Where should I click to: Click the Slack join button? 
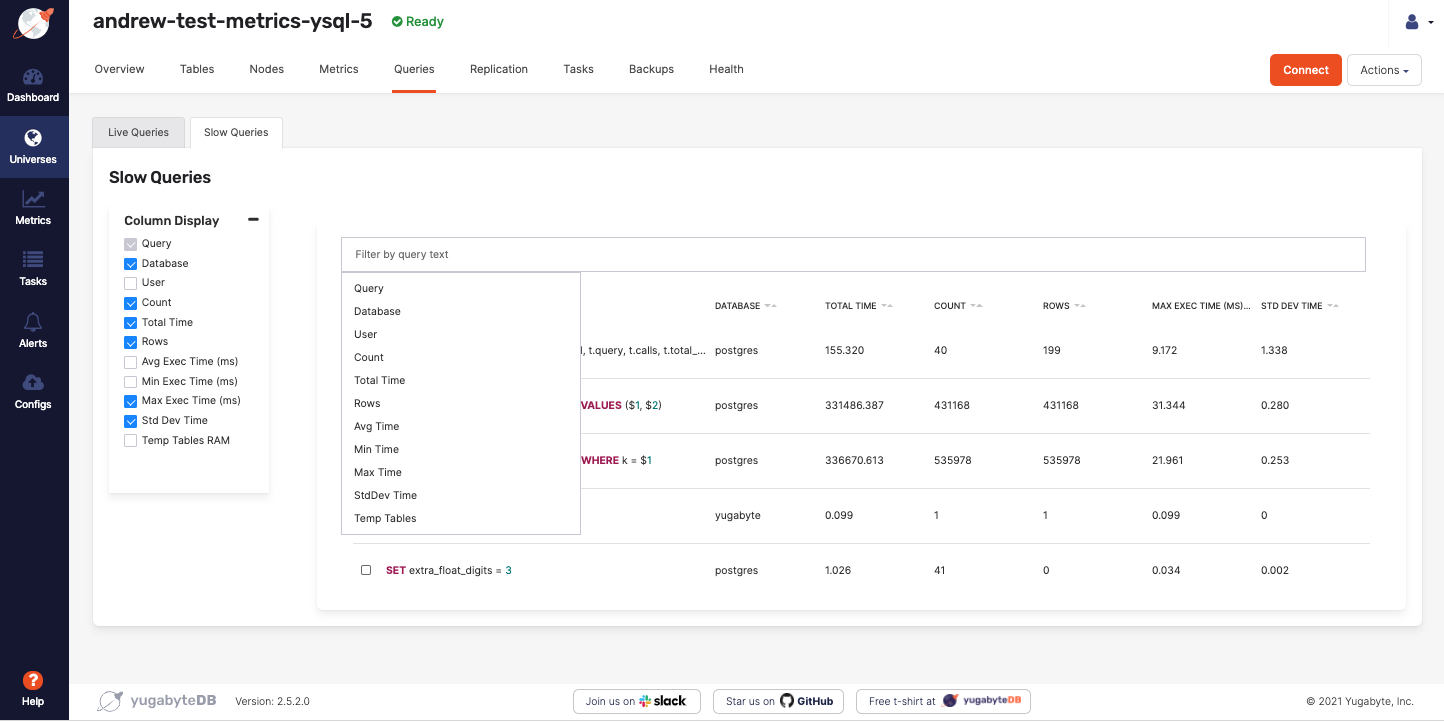(x=636, y=701)
